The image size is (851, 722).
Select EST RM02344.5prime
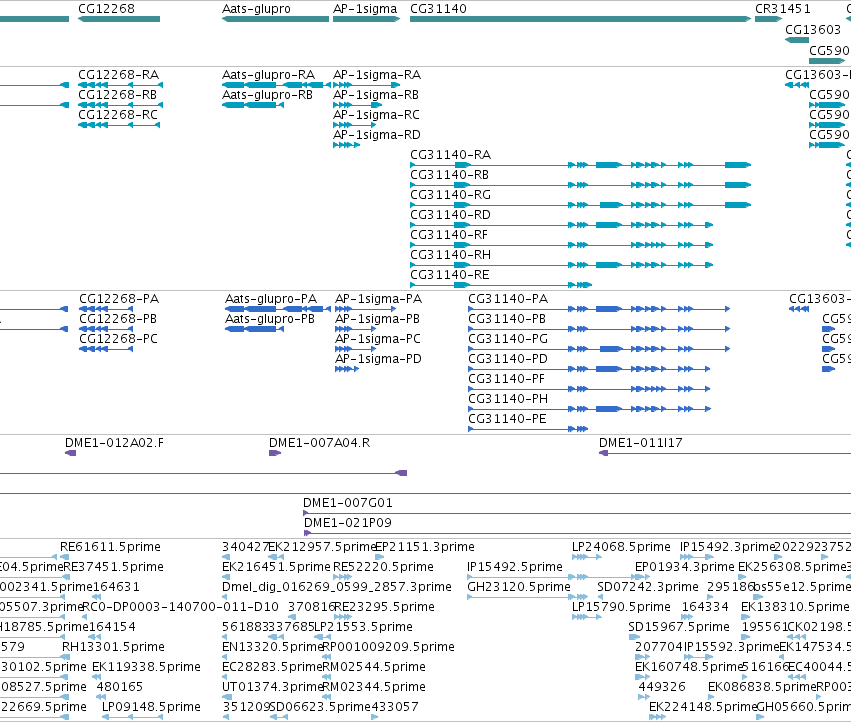(374, 687)
